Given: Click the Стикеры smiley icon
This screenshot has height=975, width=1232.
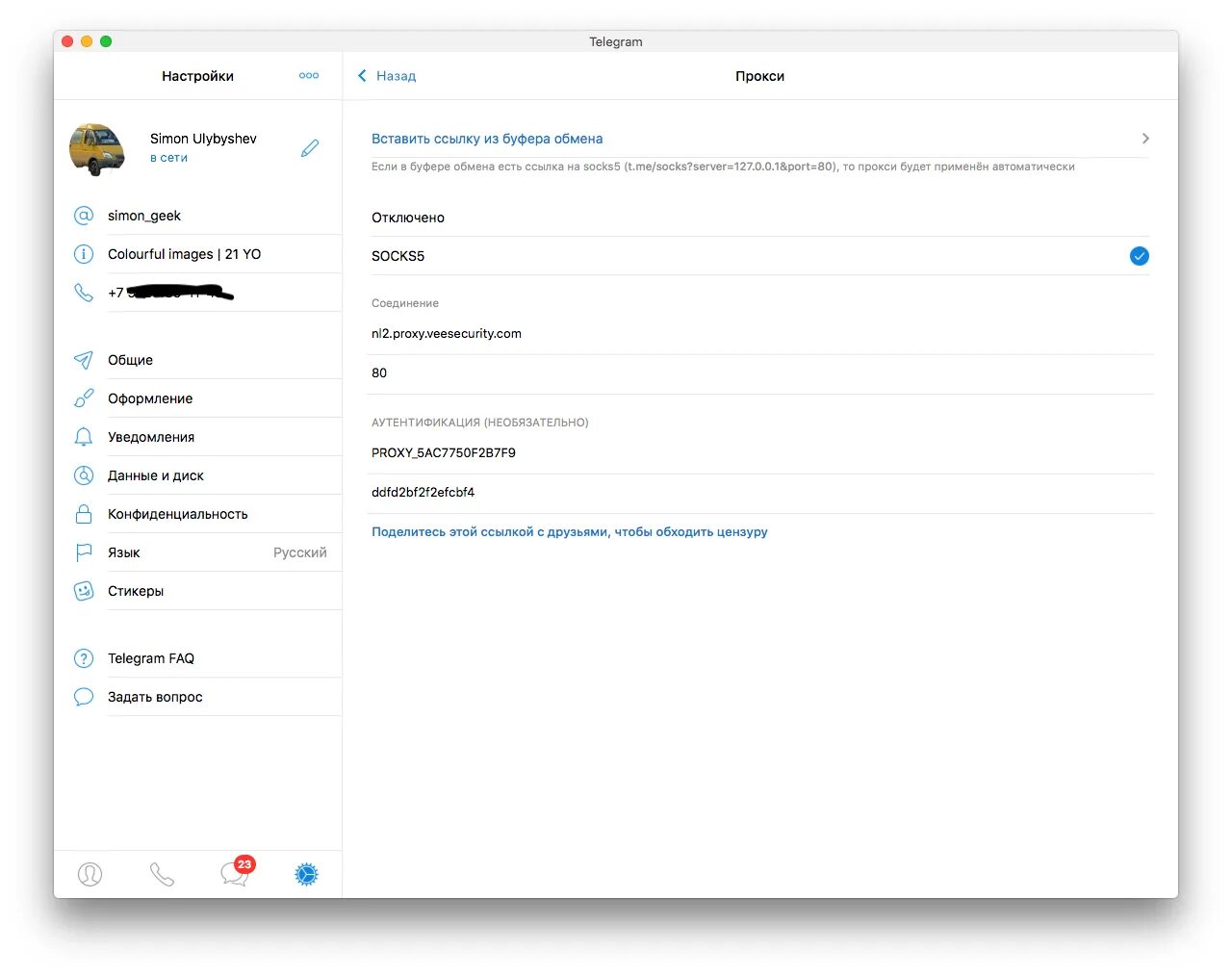Looking at the screenshot, I should point(84,591).
